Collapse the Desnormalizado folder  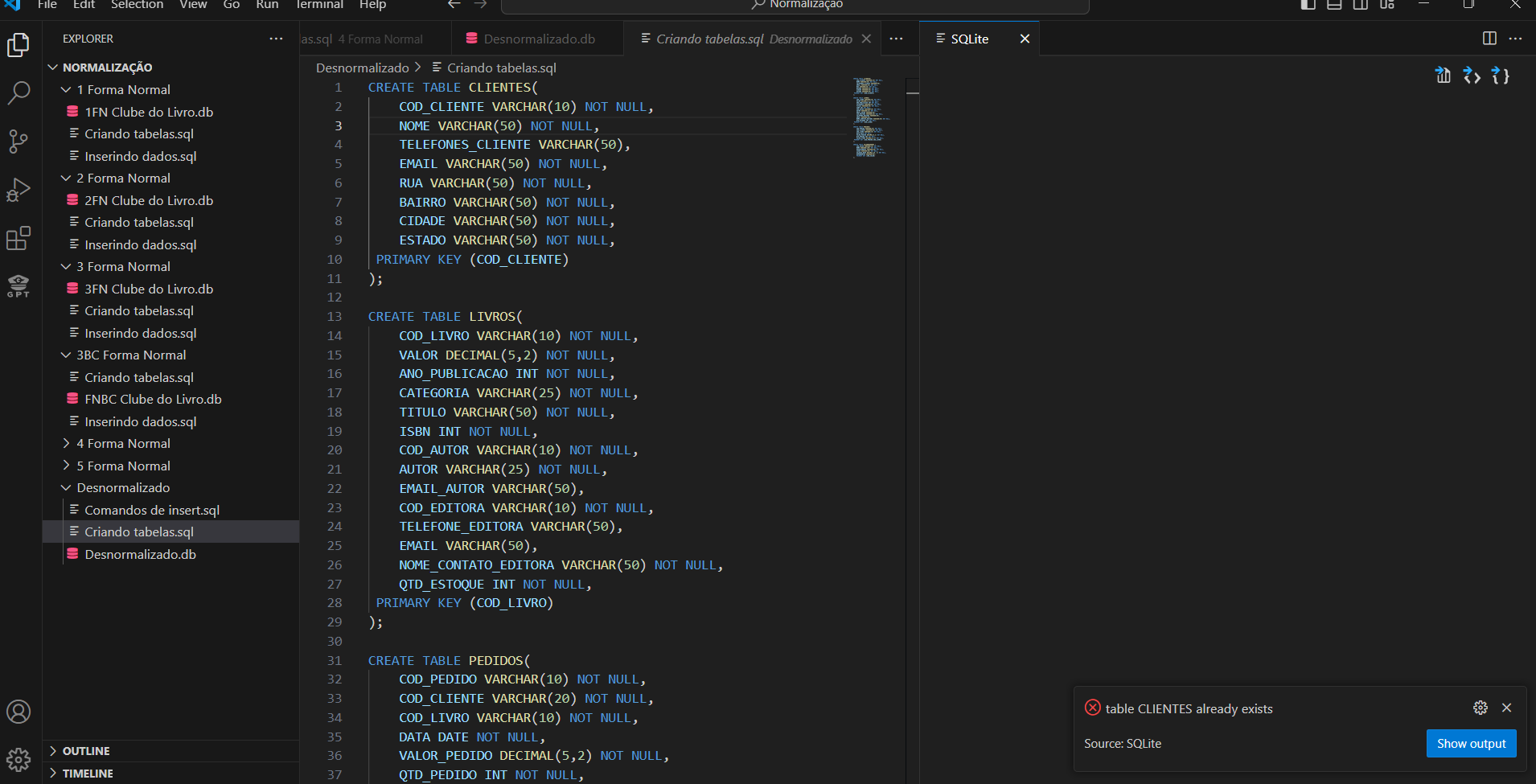tap(170, 487)
